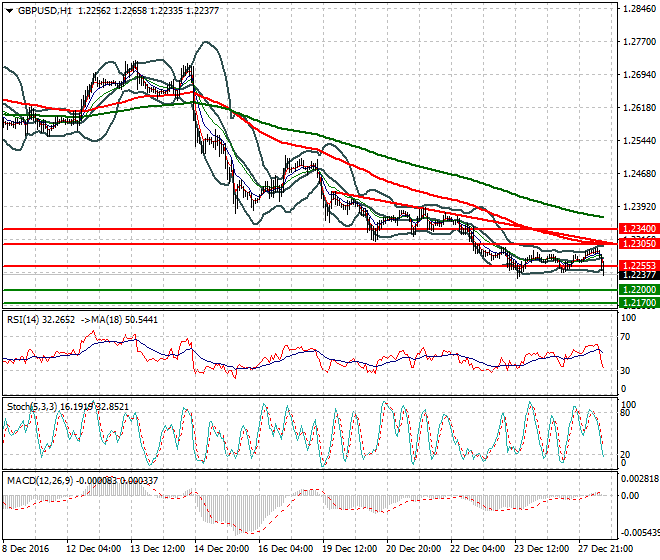The height and width of the screenshot is (560, 660).
Task: Click the 1.28460 price axis label
Action: 638,9
